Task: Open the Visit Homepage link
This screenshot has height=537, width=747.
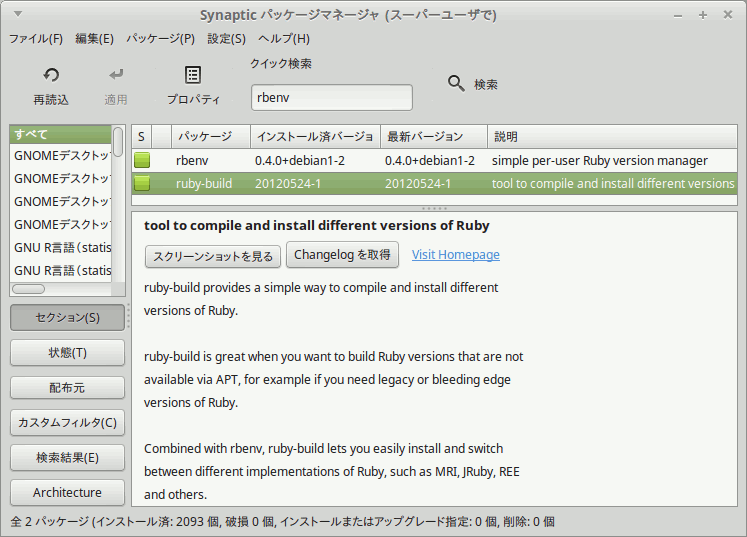Action: 455,255
